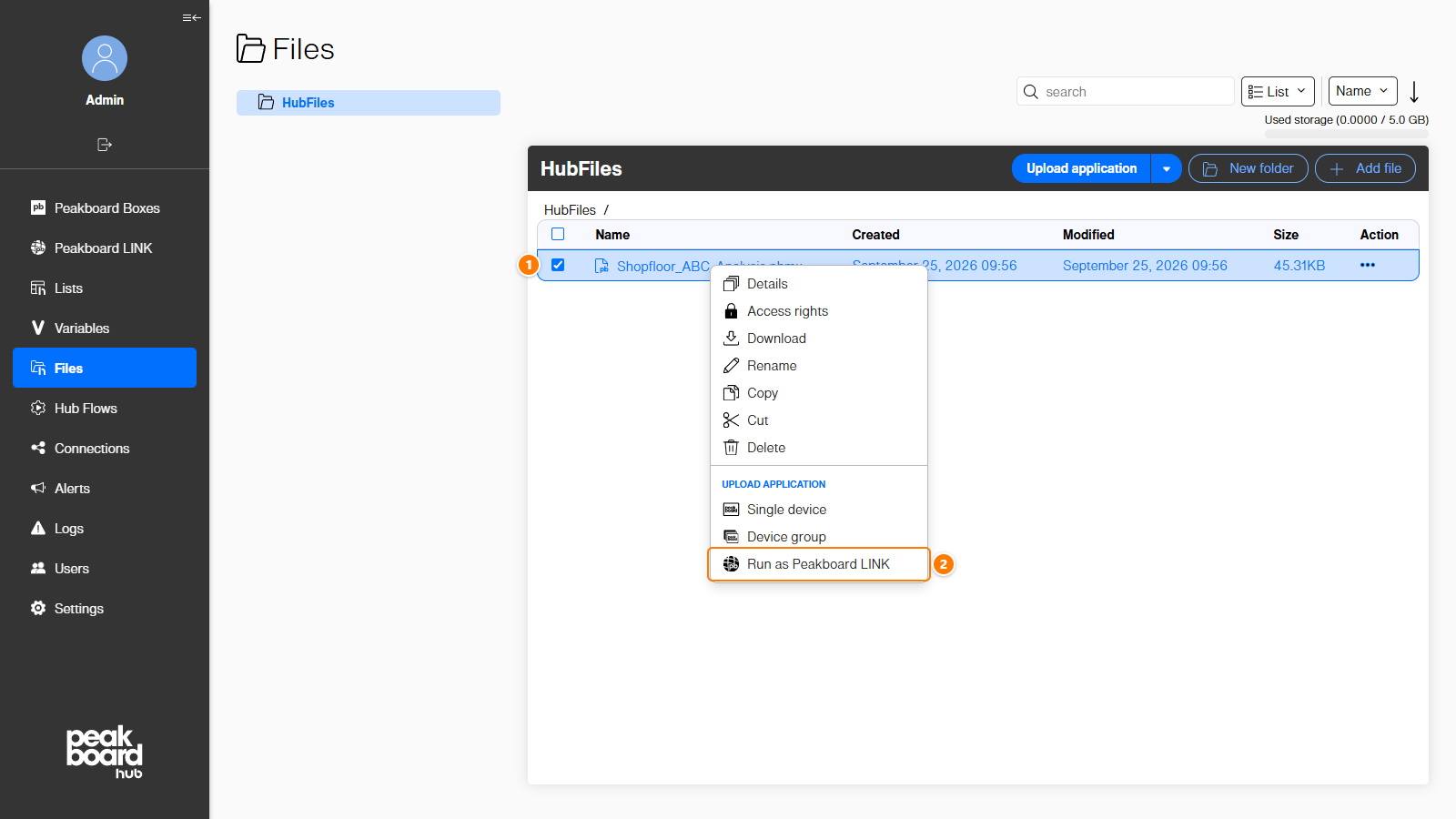Click the Modified date September 25, 2026 09:56
The image size is (1456, 819).
click(1145, 266)
